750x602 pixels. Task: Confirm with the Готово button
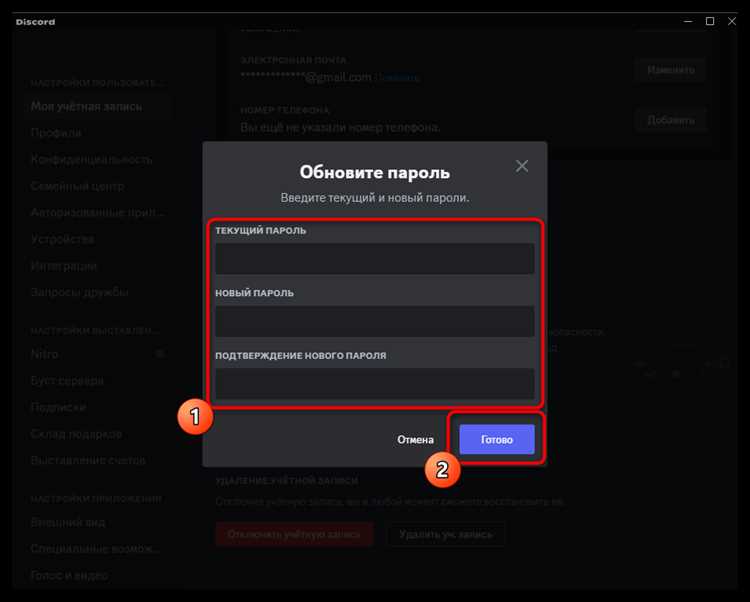point(496,439)
